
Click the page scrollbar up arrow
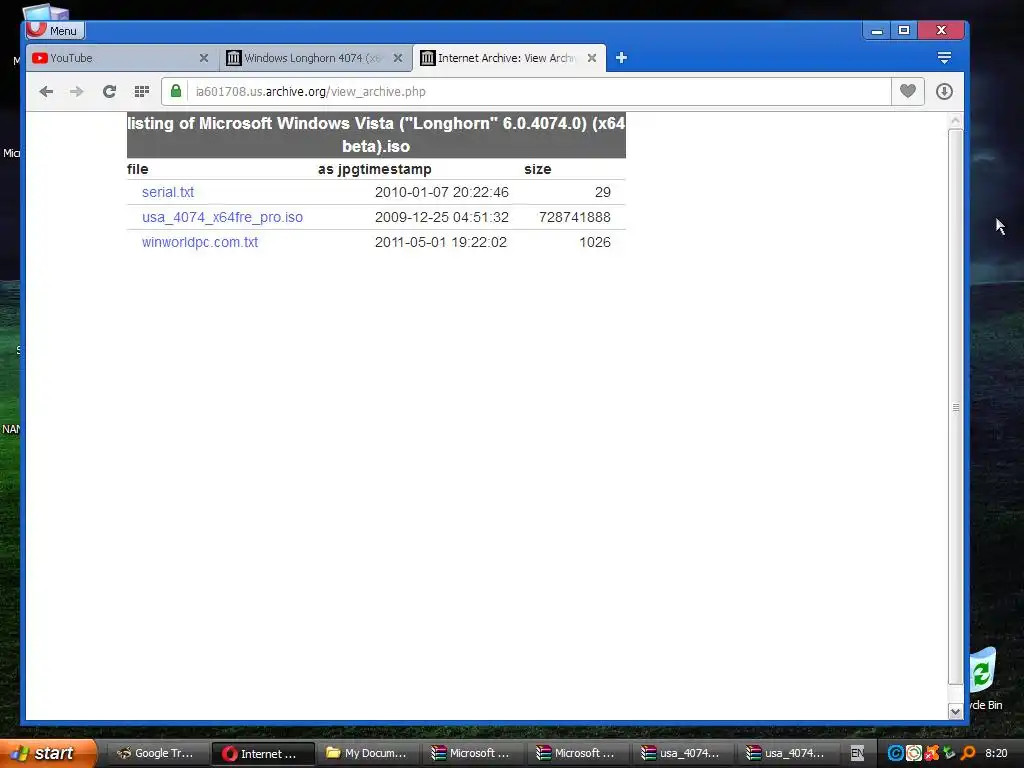tap(955, 121)
